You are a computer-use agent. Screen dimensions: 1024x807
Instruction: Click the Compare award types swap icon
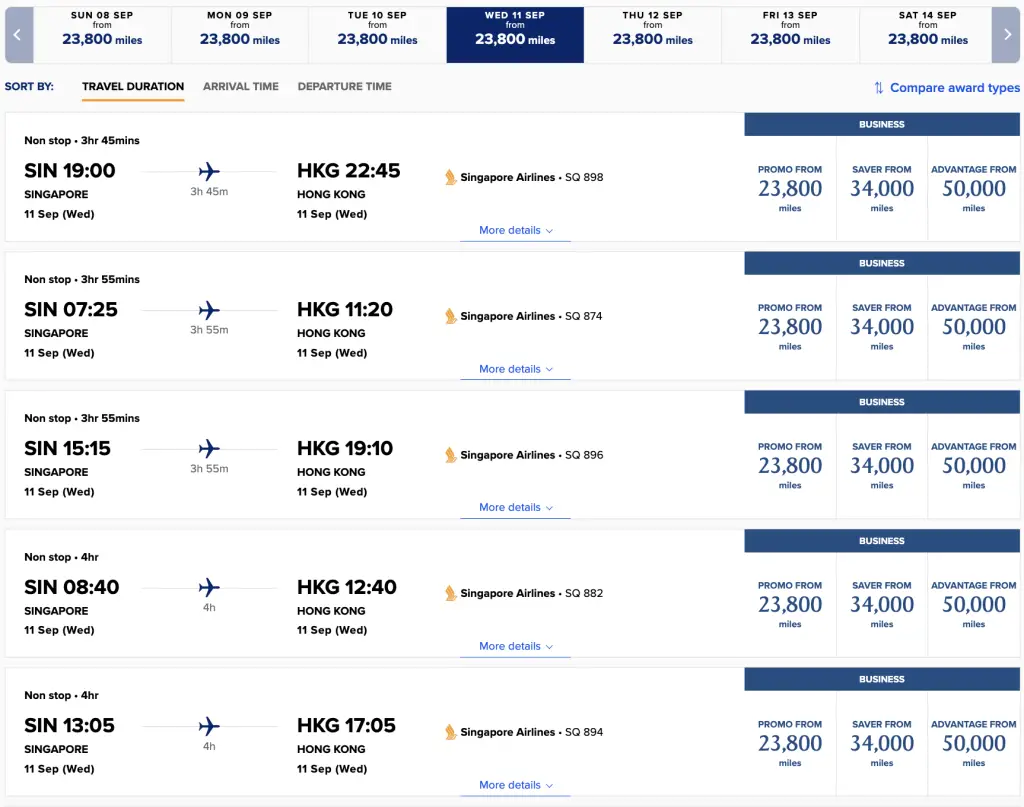[878, 88]
